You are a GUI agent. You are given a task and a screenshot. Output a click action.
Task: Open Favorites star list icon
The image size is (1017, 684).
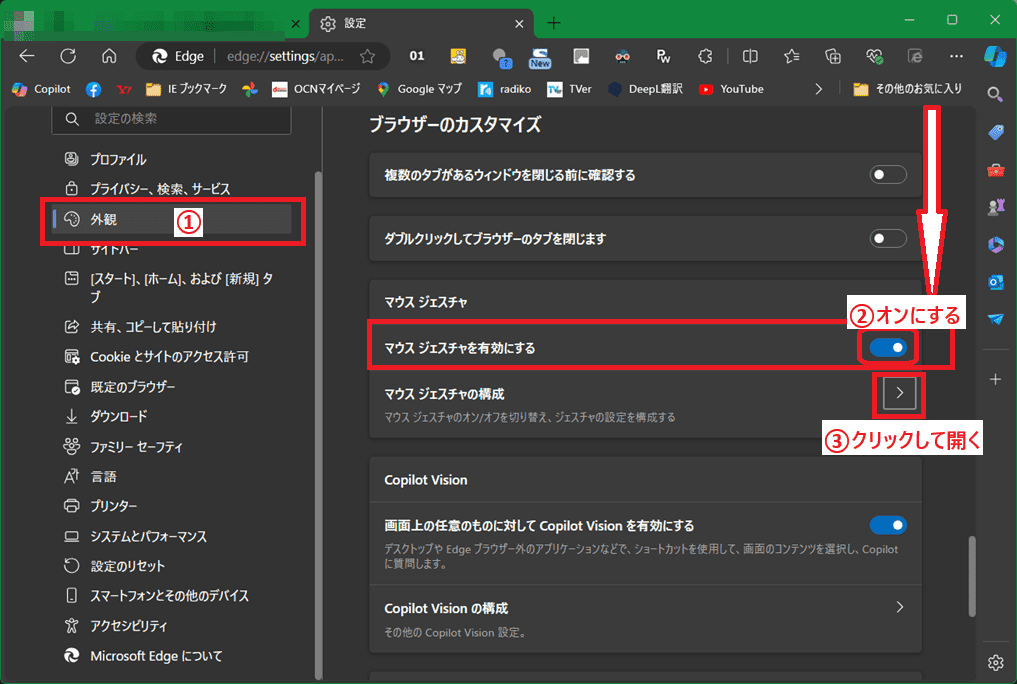(792, 56)
